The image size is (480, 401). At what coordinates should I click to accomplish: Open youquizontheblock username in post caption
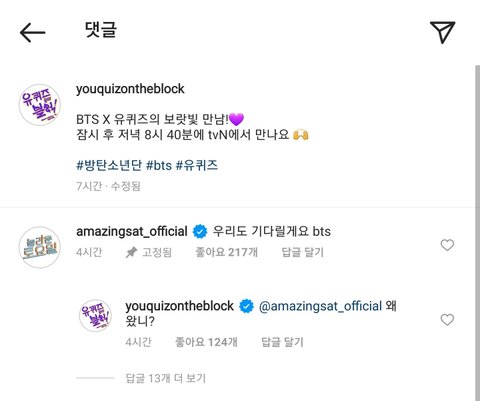(130, 89)
